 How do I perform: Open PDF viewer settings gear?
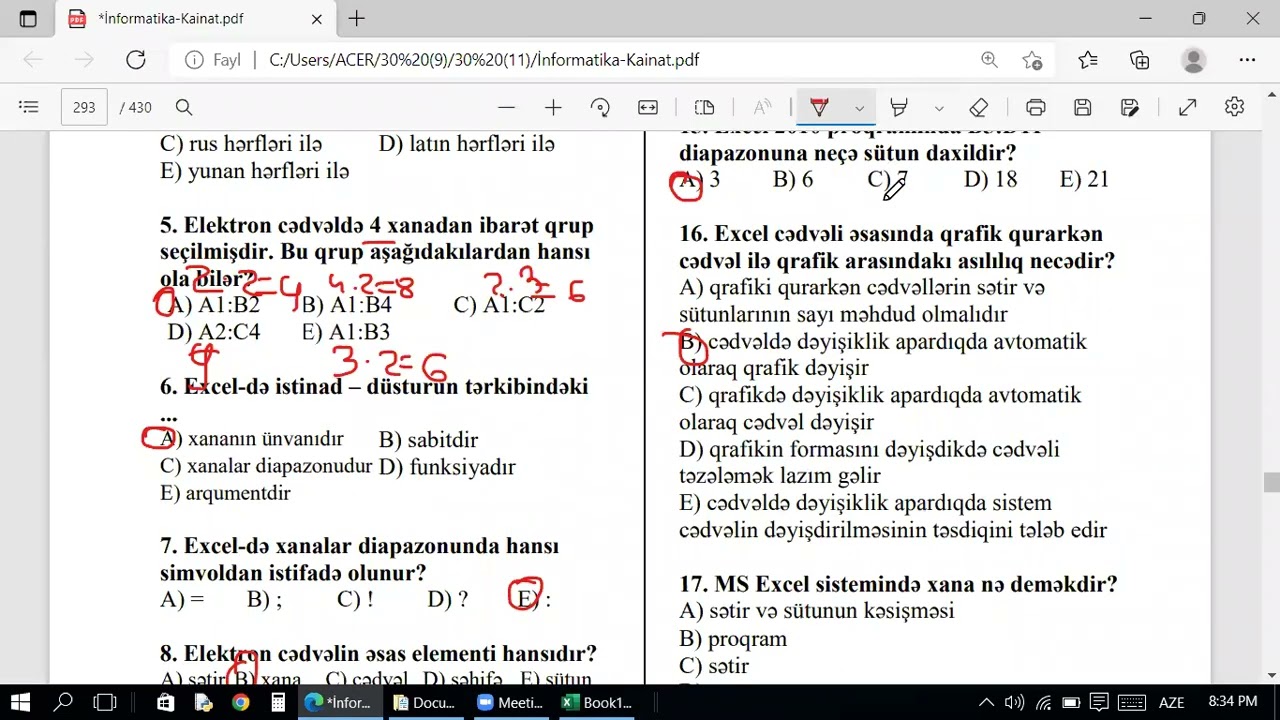pos(1235,107)
